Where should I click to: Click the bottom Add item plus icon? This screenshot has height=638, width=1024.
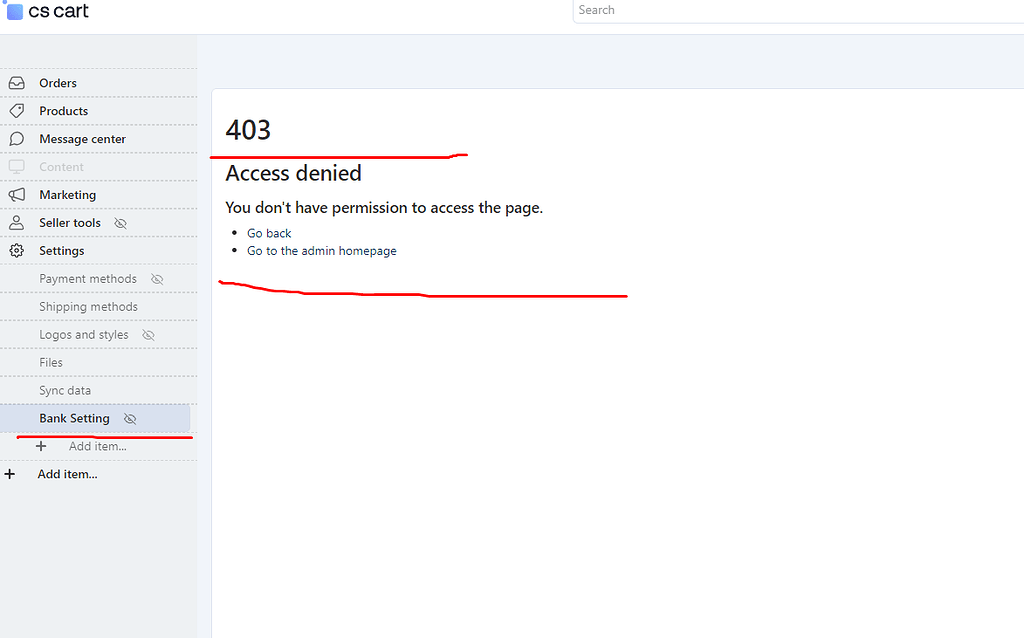coord(11,474)
